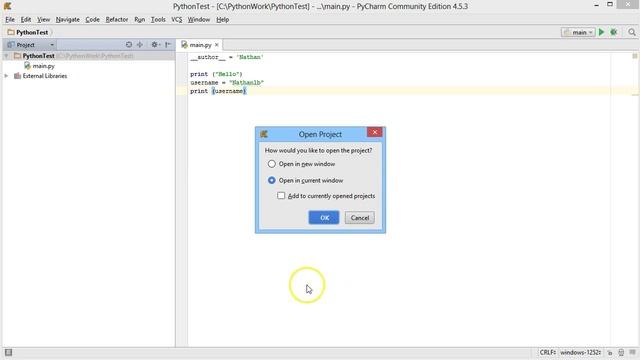
Task: Open the Window menu
Action: (199, 20)
